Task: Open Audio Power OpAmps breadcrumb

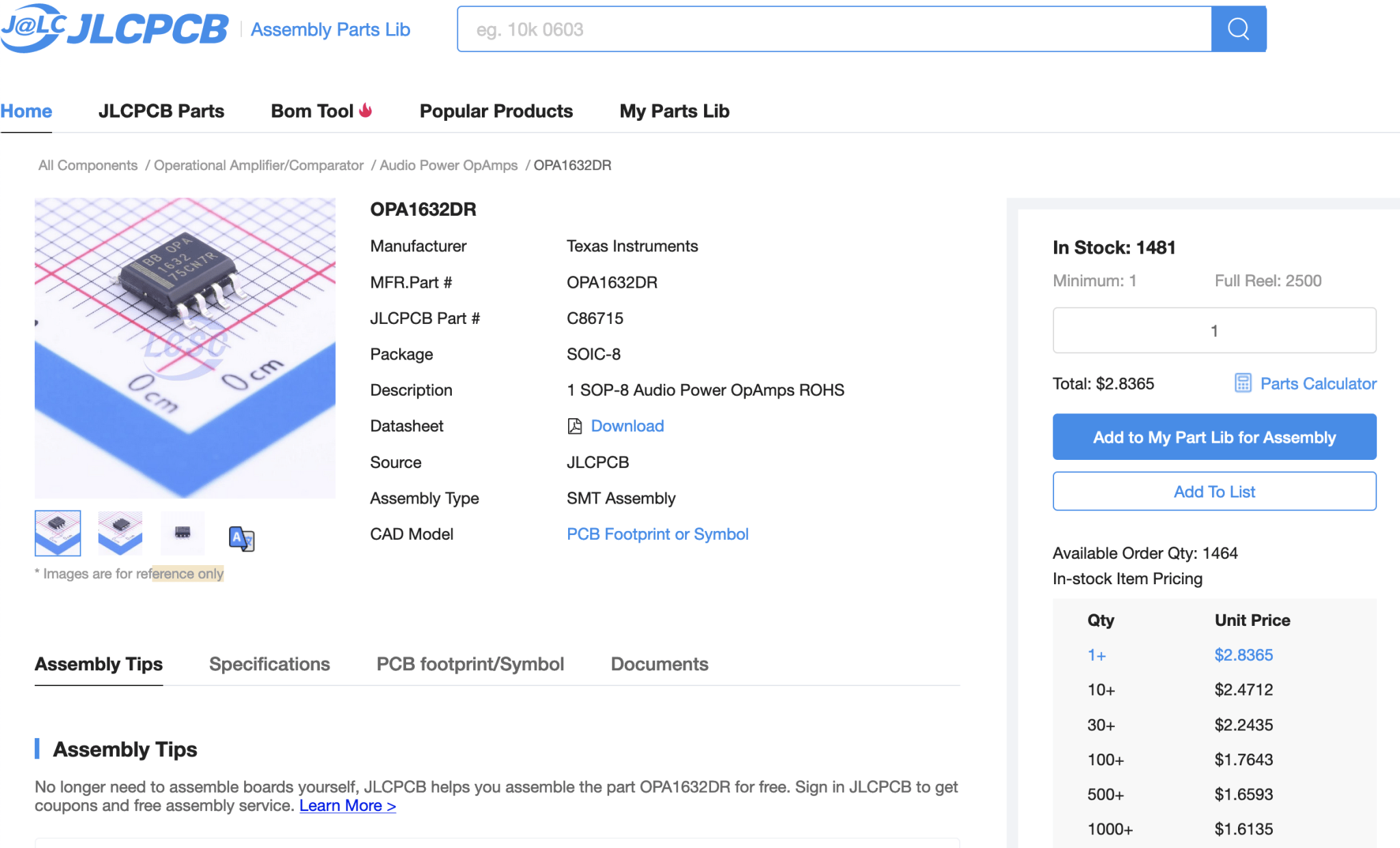Action: (448, 165)
